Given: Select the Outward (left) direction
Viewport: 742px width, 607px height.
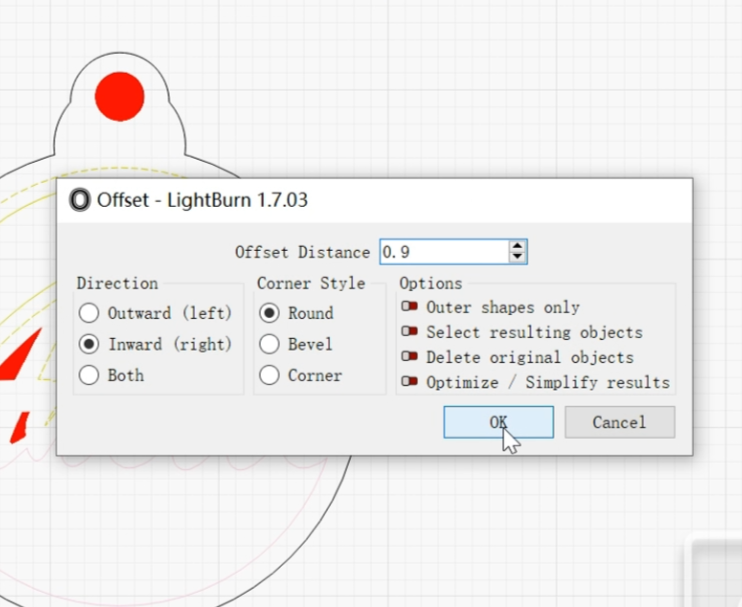Looking at the screenshot, I should coord(89,313).
